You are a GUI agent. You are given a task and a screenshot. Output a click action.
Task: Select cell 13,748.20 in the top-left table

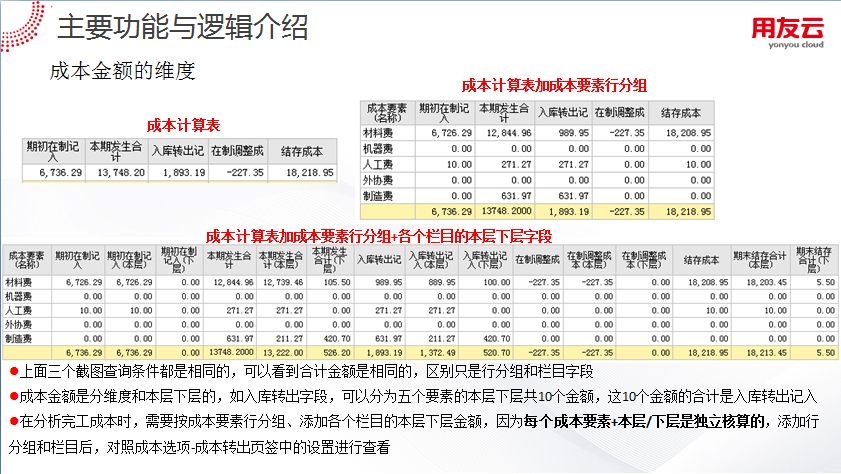pos(117,173)
